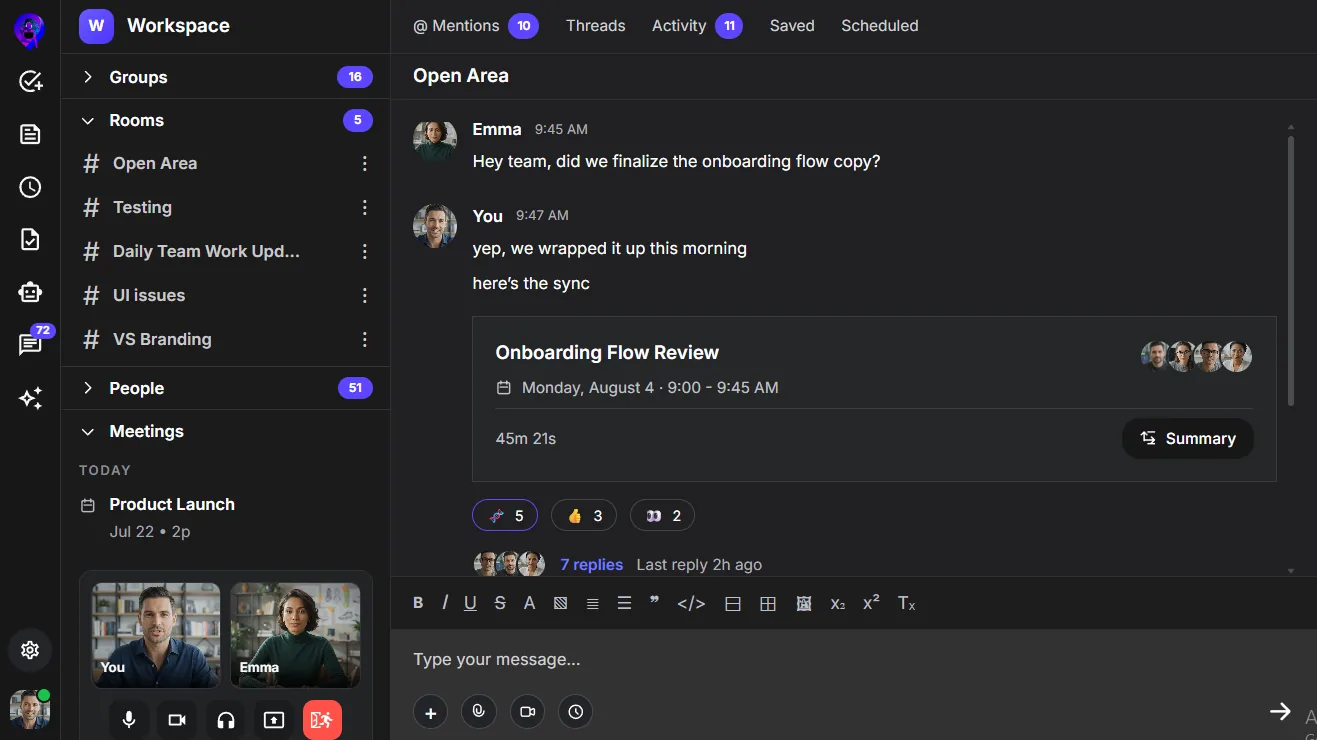
Task: Open options menu for Testing room
Action: coord(365,207)
